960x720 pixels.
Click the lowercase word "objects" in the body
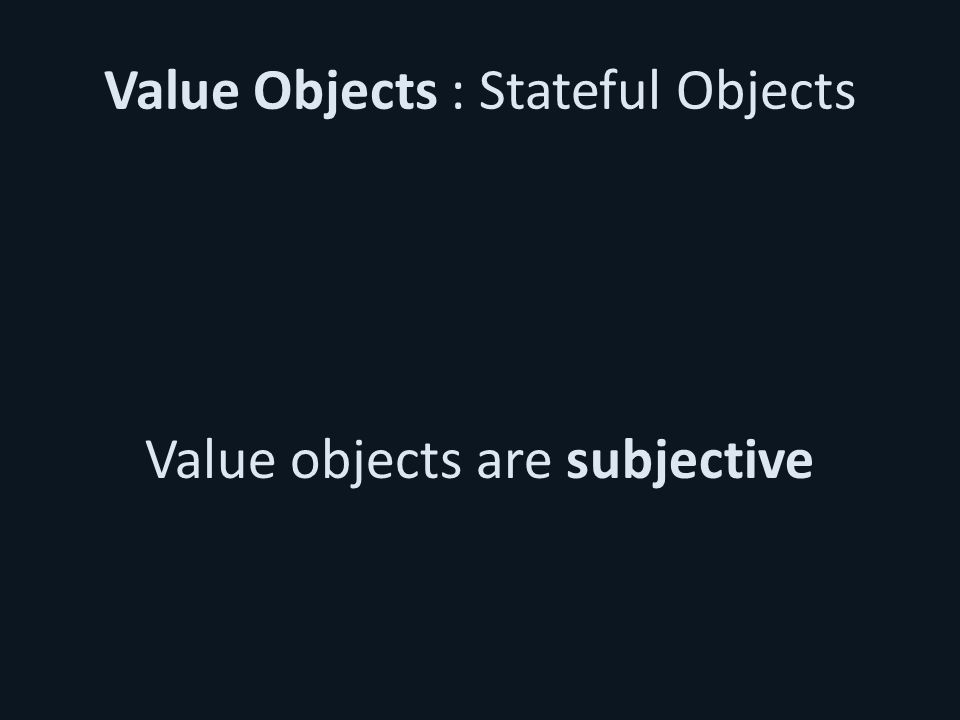[x=376, y=462]
